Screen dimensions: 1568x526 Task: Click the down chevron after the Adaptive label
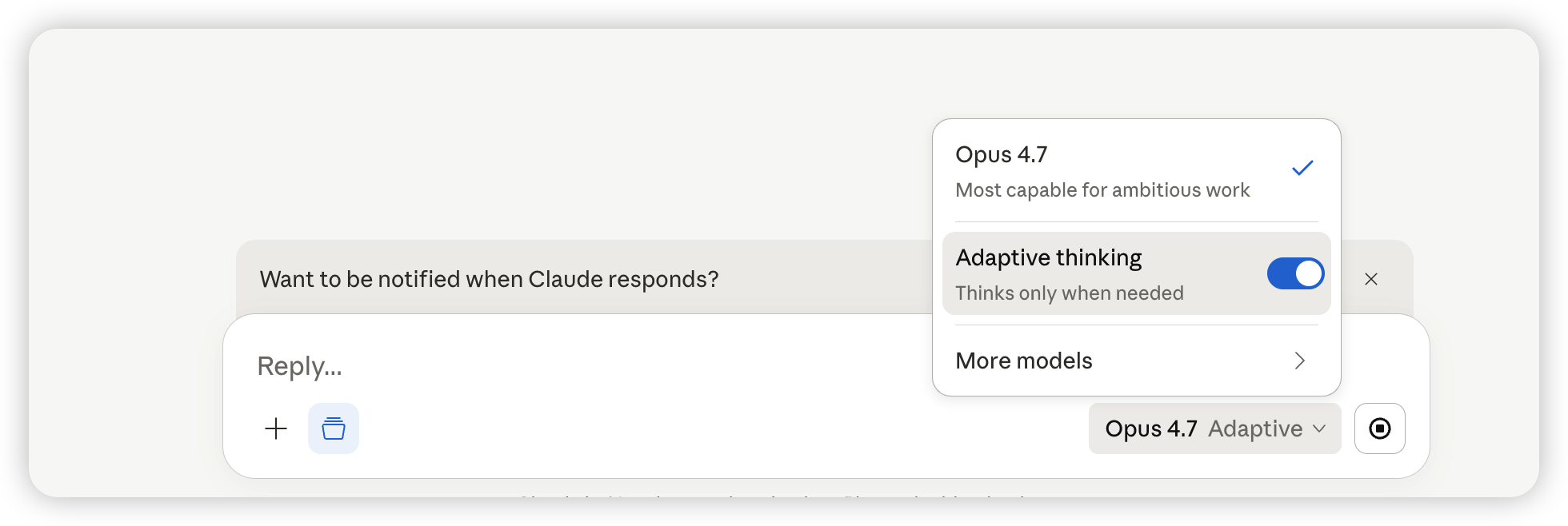[x=1319, y=428]
